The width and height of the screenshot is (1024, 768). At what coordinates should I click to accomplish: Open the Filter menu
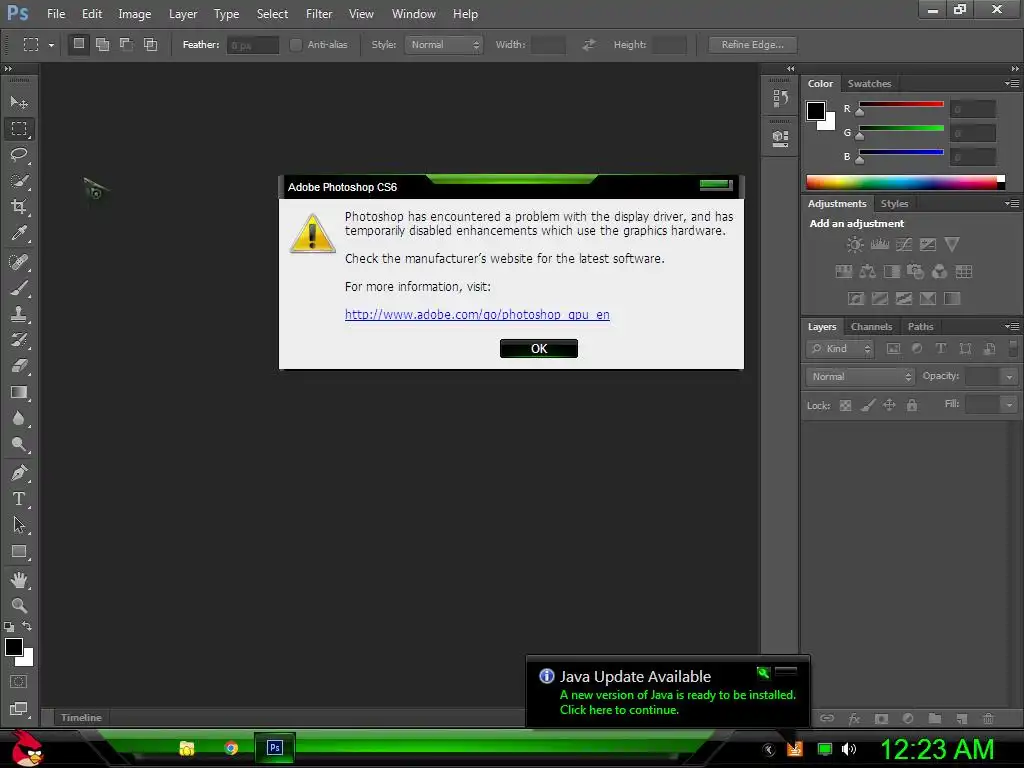(x=319, y=14)
